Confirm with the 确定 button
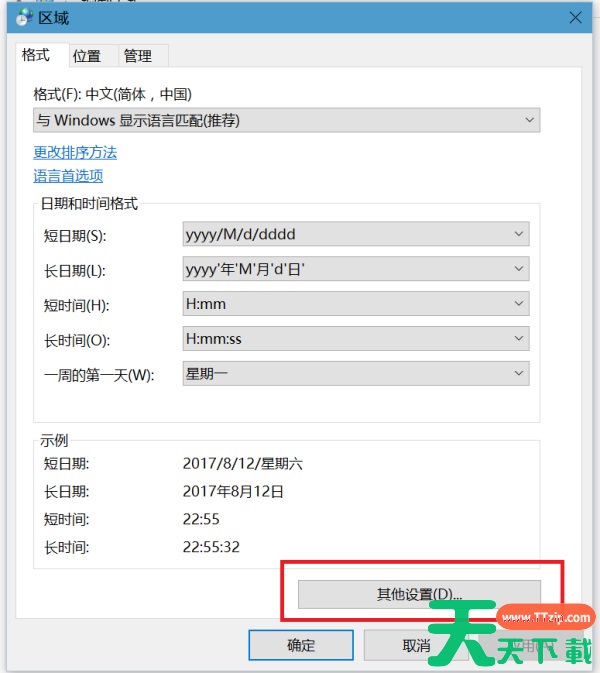600x673 pixels. pos(301,645)
